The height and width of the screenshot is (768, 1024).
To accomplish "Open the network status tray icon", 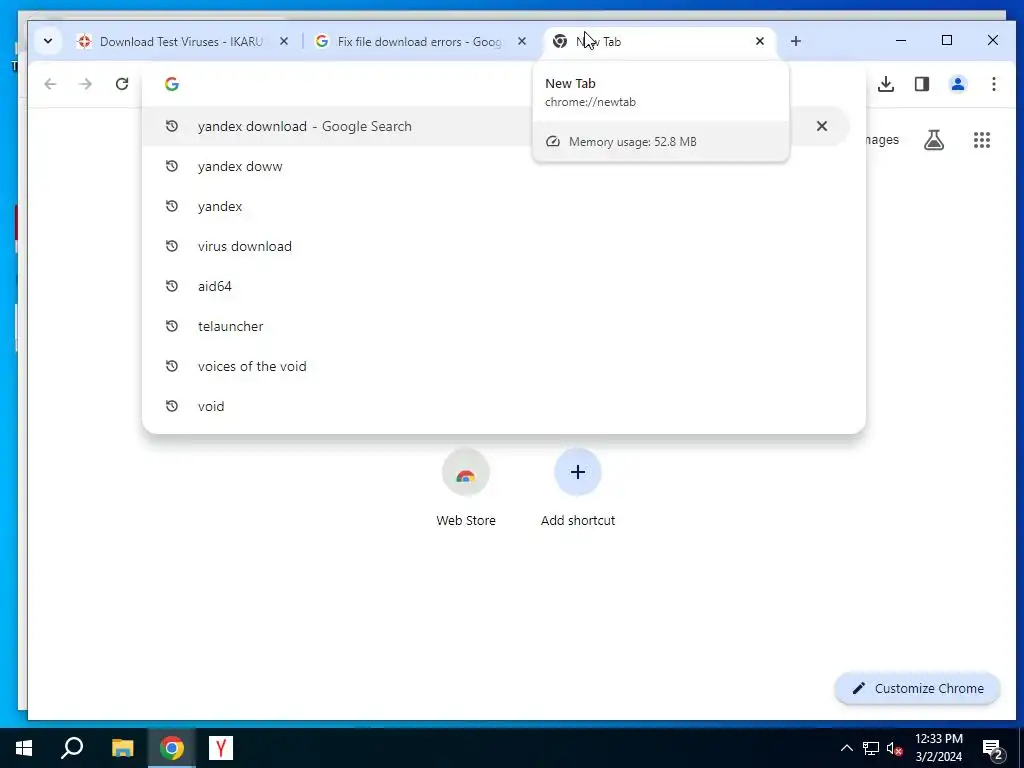I will [871, 748].
